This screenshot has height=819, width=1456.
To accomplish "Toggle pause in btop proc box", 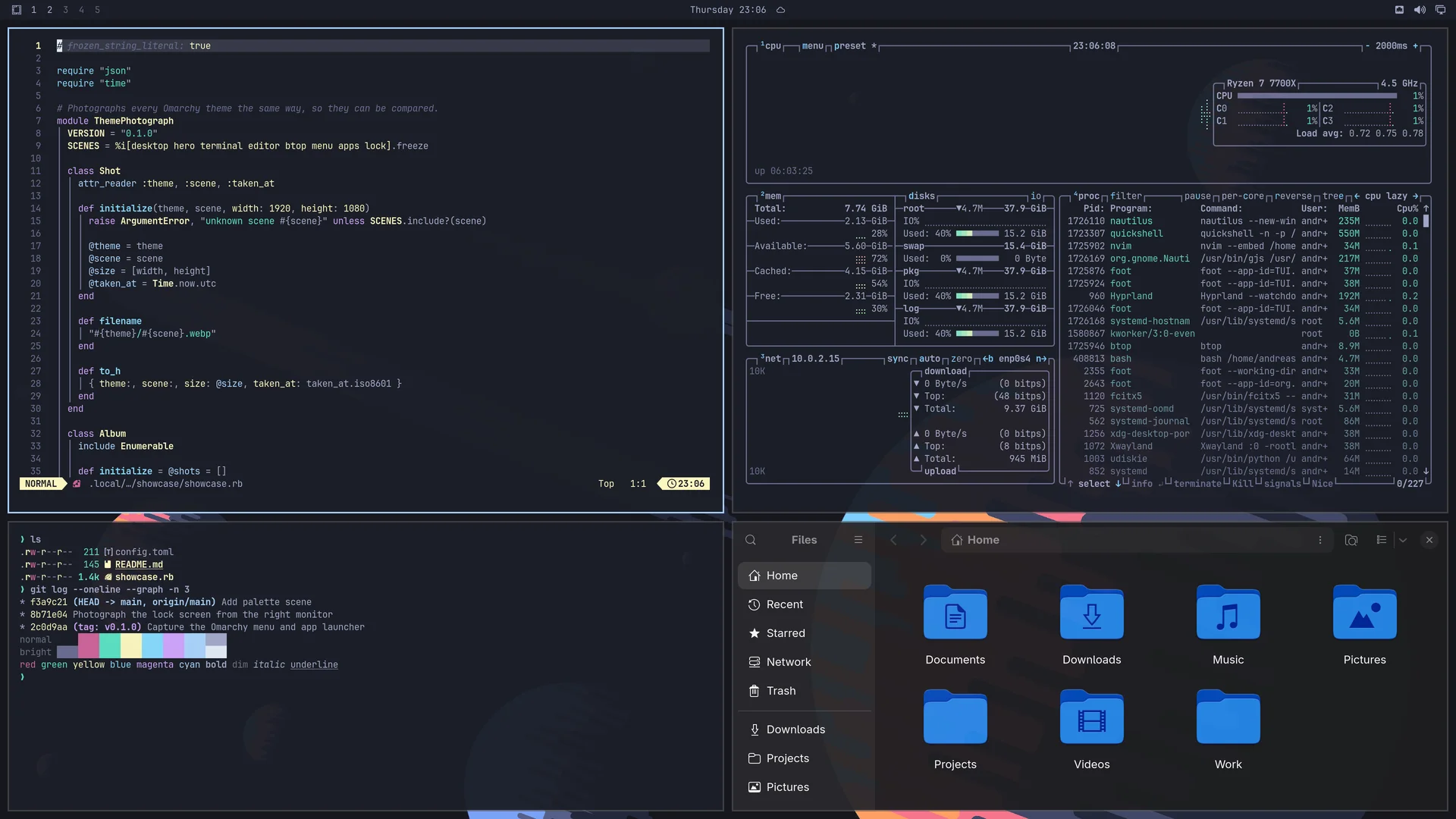I will pos(1197,196).
